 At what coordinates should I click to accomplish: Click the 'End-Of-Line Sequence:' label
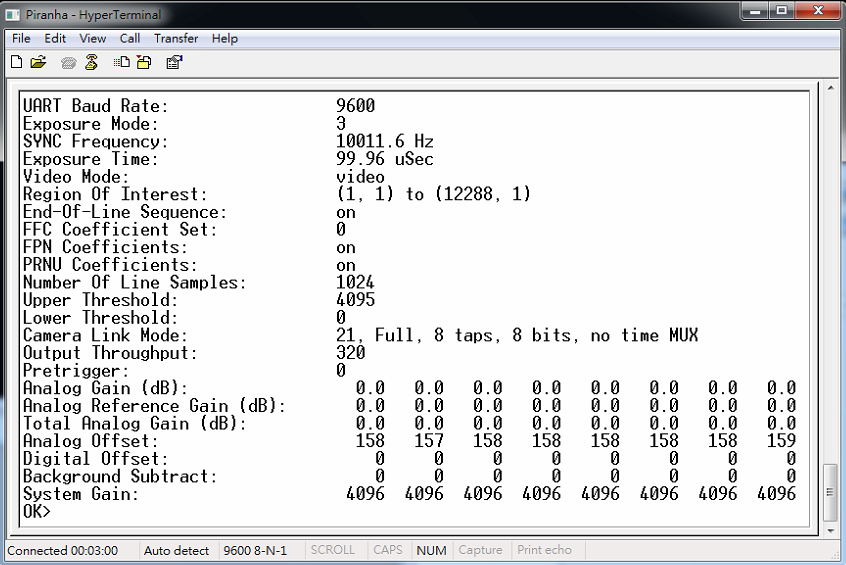125,212
